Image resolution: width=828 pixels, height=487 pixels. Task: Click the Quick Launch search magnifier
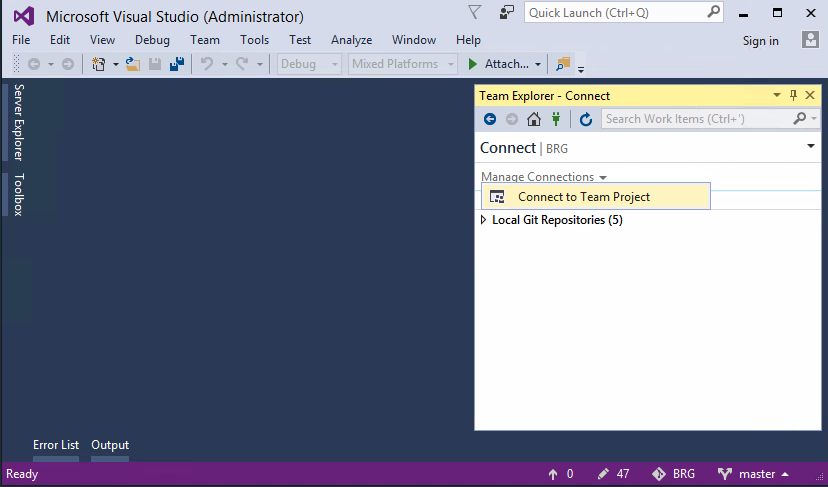pos(713,12)
